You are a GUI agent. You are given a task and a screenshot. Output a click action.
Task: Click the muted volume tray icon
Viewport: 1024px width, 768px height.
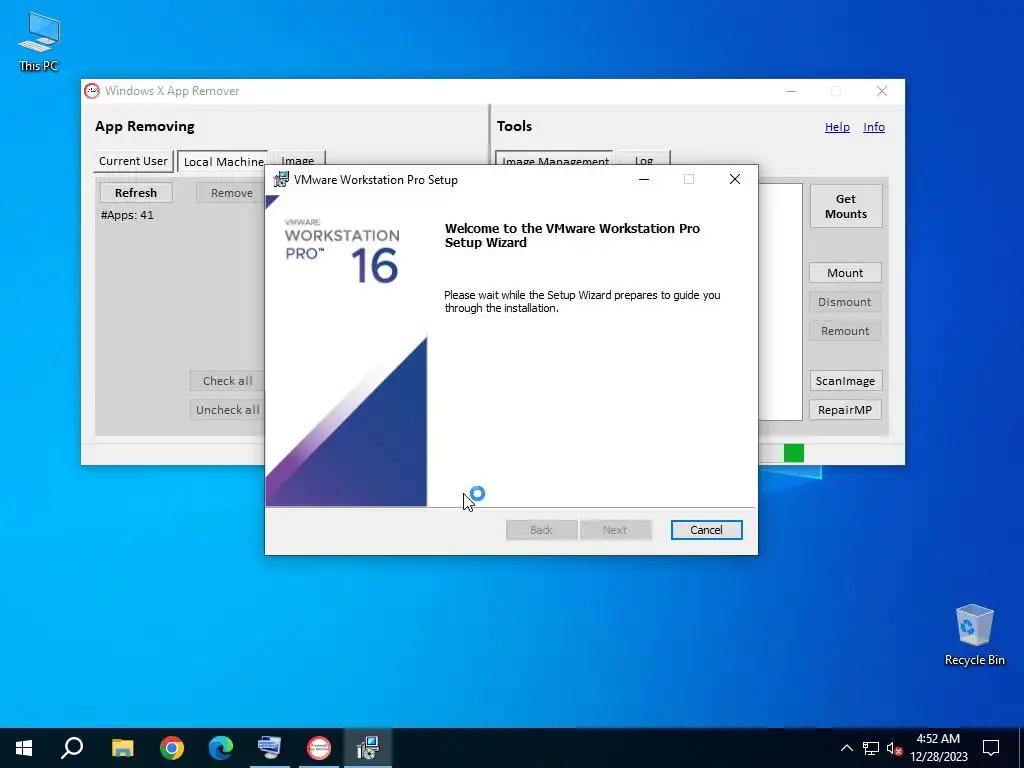[894, 748]
